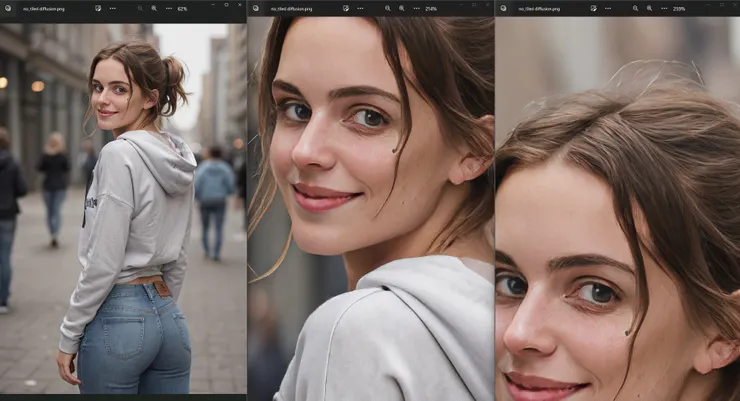Expand the ellipsis menu left of the 214% label

pyautogui.click(x=416, y=8)
